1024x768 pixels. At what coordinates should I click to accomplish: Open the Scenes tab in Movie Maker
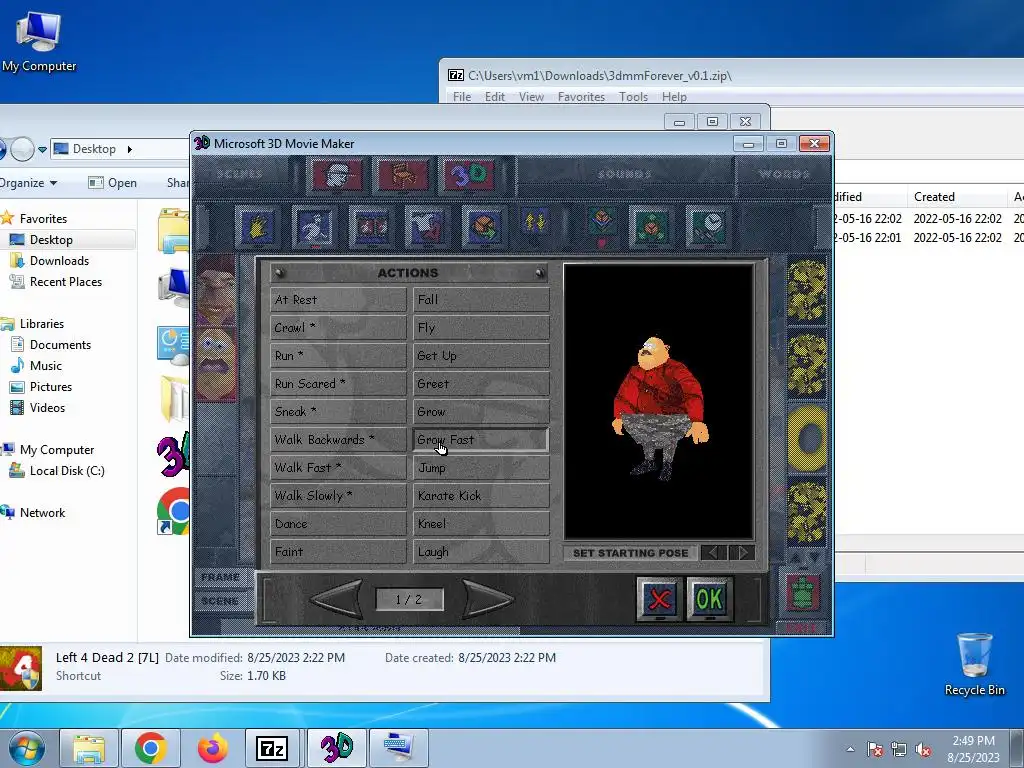click(x=240, y=174)
